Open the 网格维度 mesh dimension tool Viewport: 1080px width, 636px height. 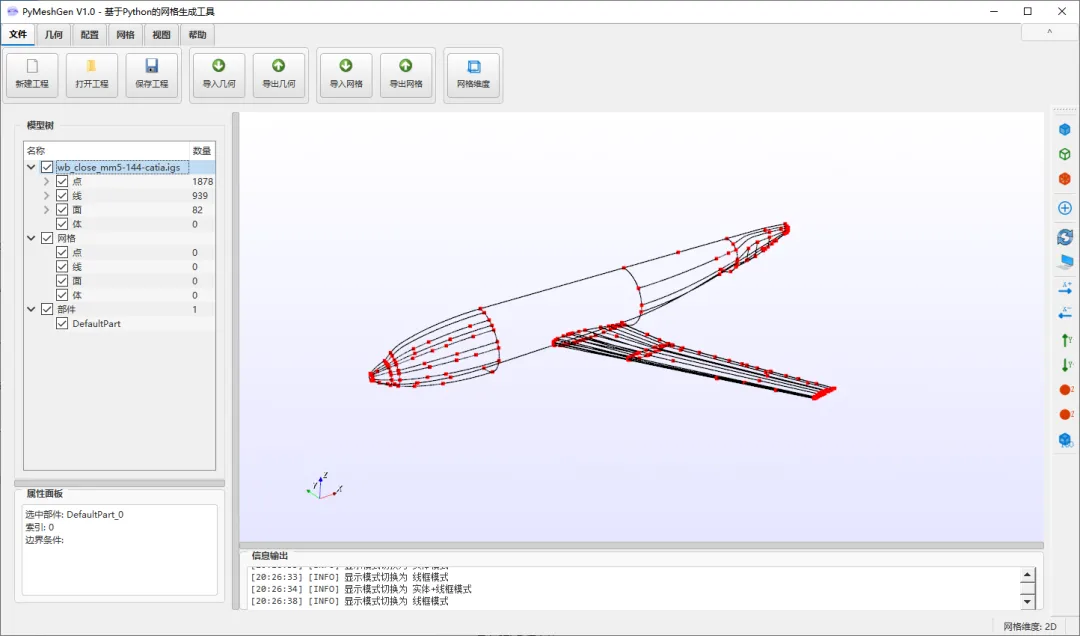pyautogui.click(x=473, y=74)
